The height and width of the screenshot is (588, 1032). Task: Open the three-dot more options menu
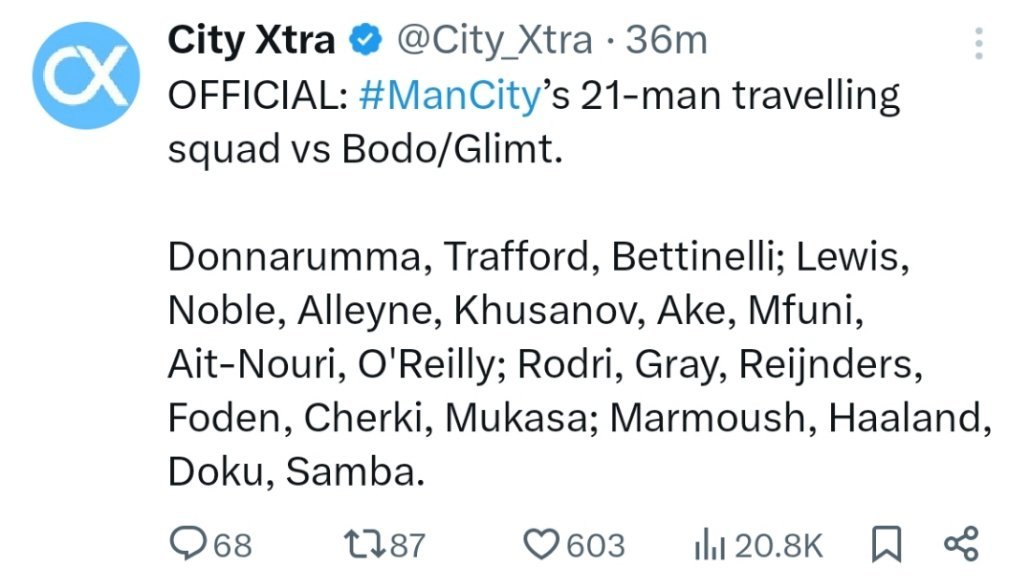click(x=979, y=43)
